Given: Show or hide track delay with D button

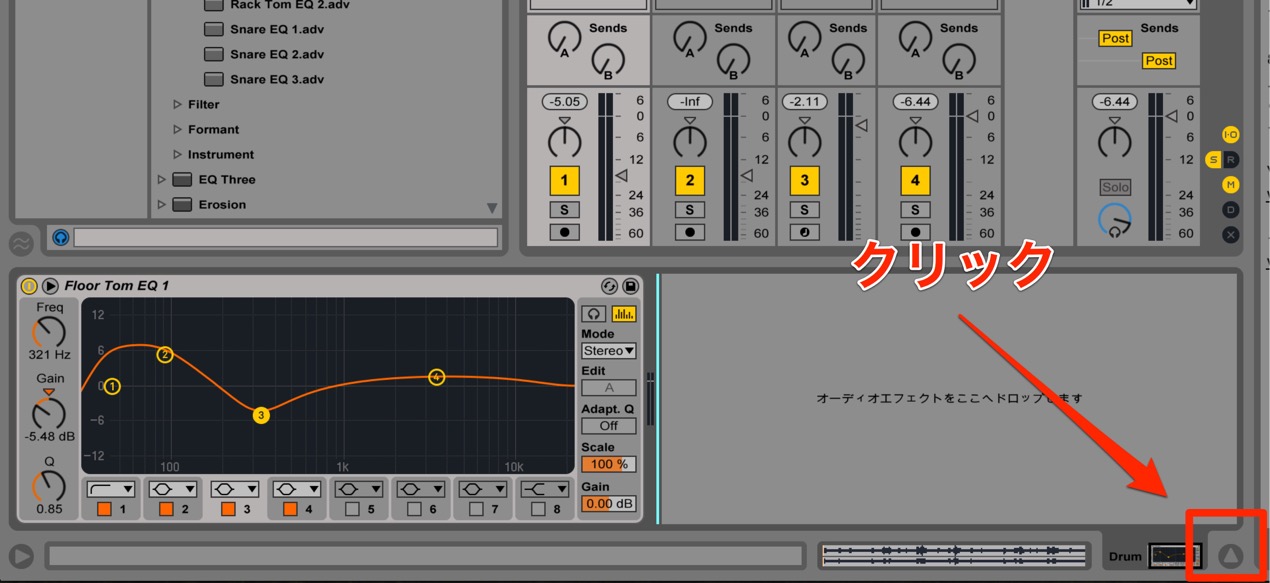Looking at the screenshot, I should 1231,210.
